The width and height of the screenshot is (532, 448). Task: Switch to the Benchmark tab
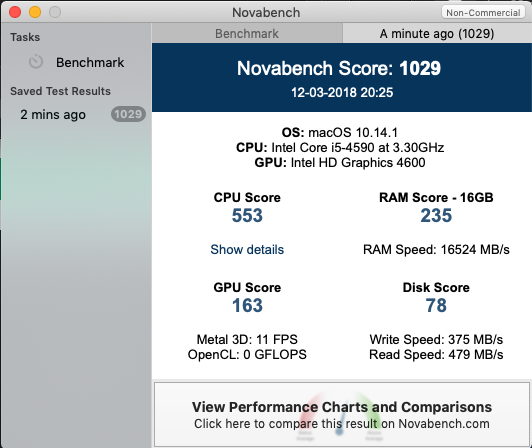point(247,34)
